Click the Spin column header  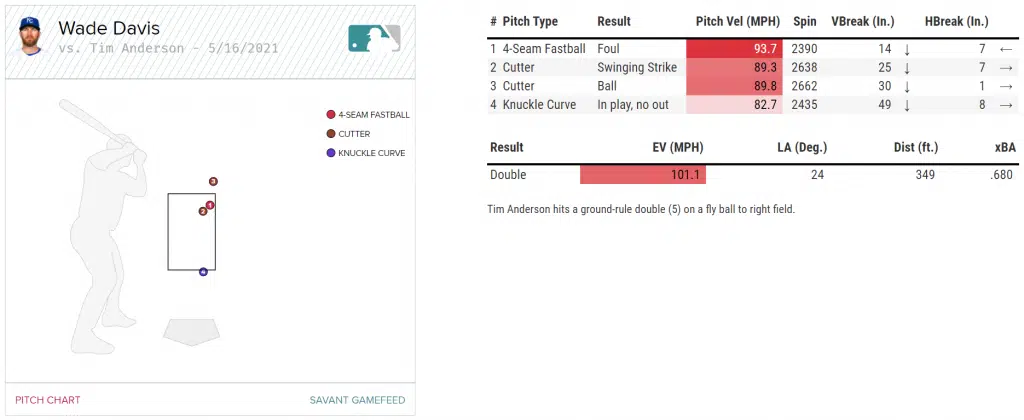(x=804, y=21)
